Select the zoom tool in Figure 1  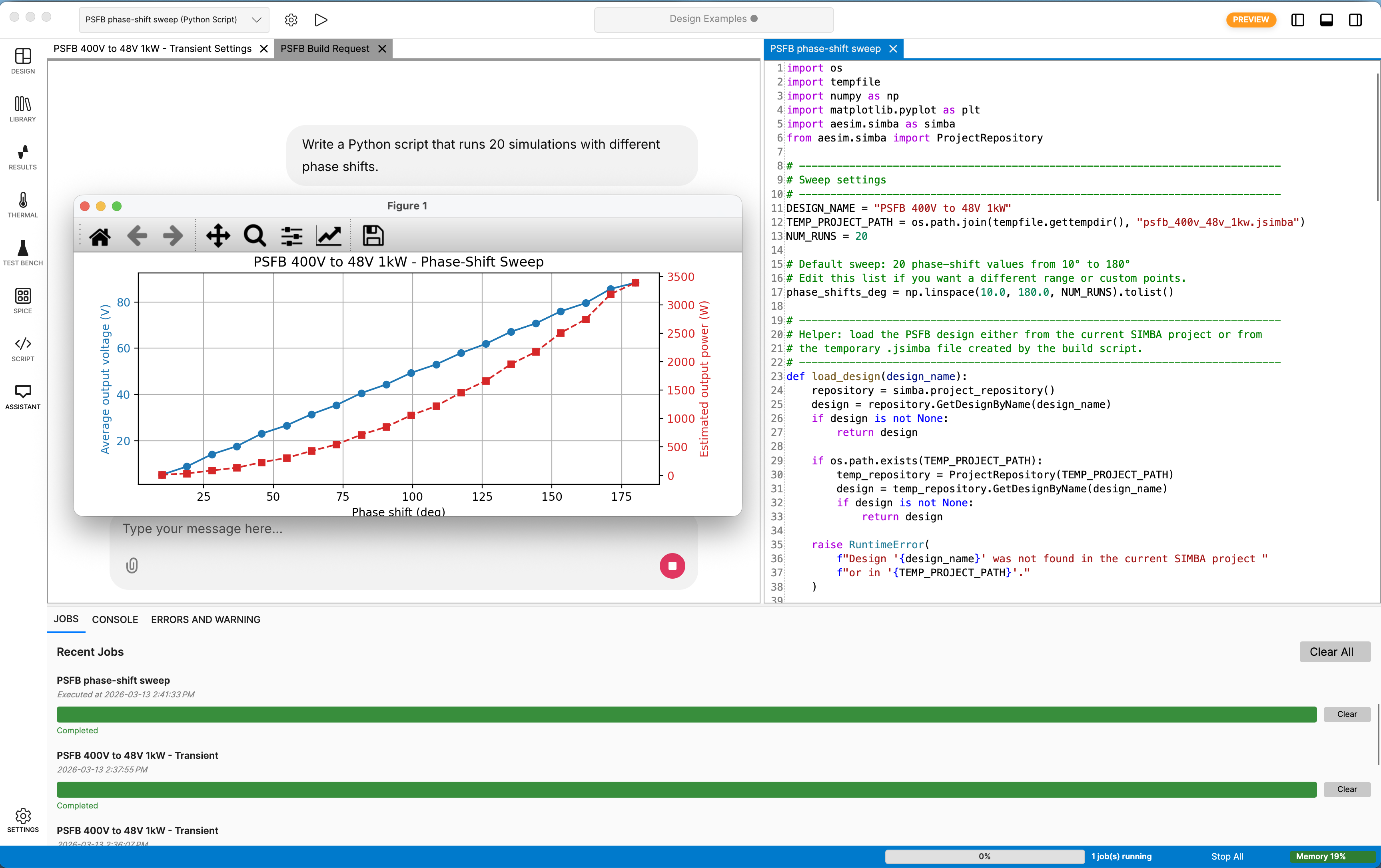(x=255, y=236)
